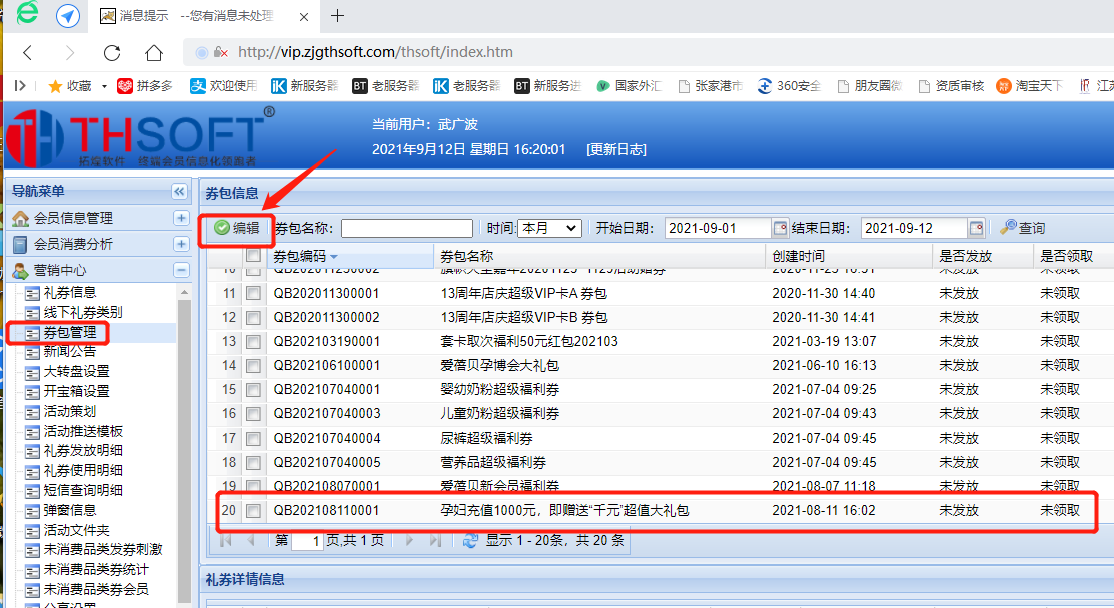Viewport: 1114px width, 608px height.
Task: Open the 时间 本月 dropdown
Action: (549, 228)
